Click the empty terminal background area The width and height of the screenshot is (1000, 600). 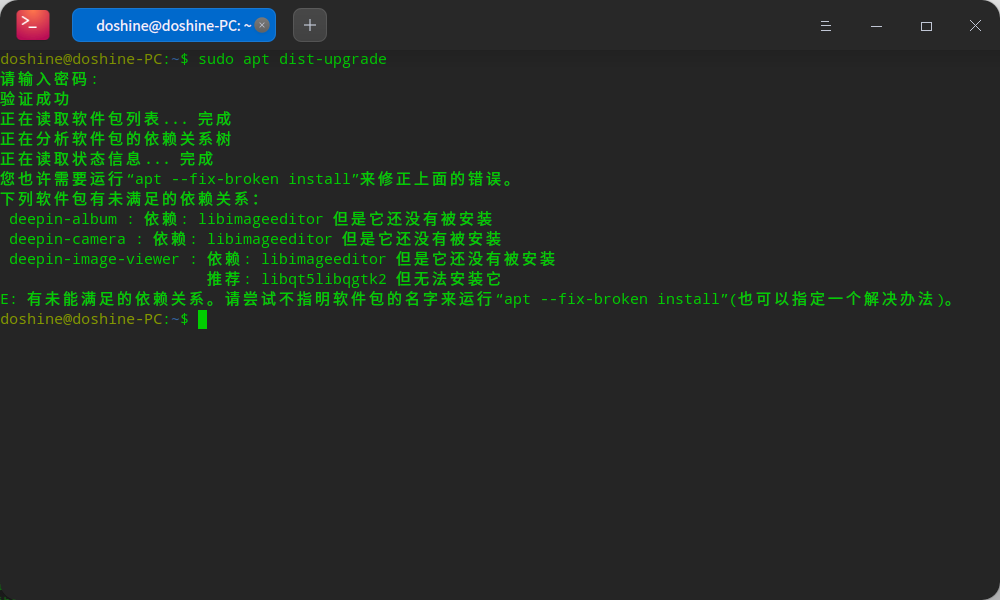point(500,450)
